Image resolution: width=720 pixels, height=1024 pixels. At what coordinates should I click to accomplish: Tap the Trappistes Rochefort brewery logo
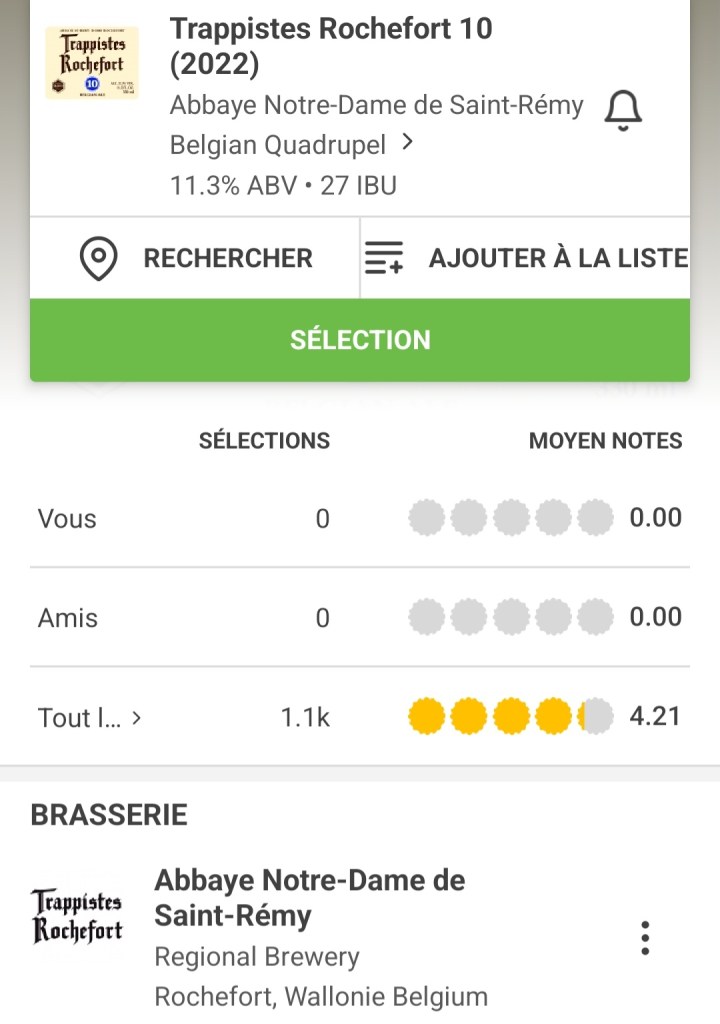pos(77,916)
